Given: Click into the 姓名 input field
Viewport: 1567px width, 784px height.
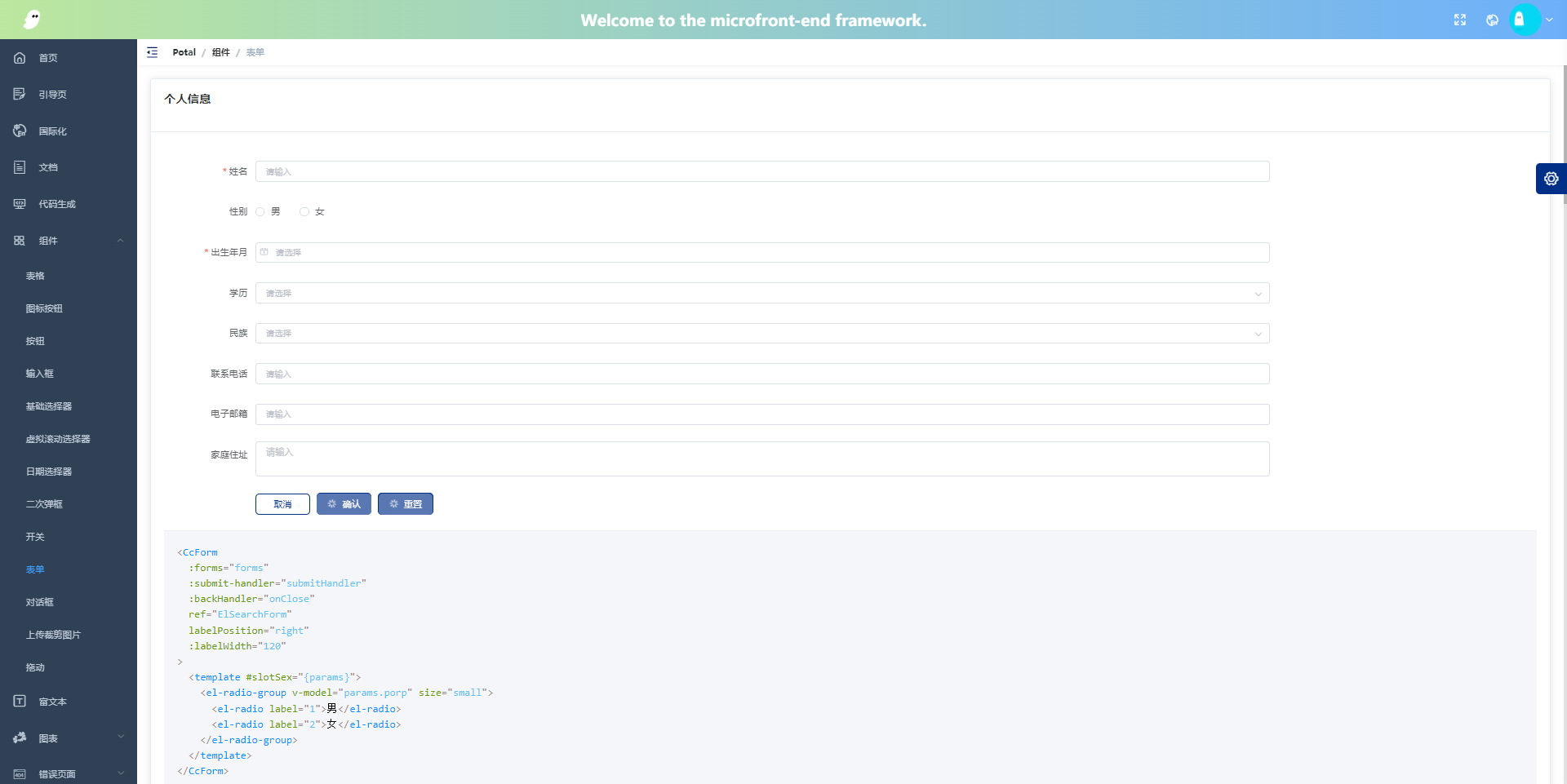Looking at the screenshot, I should 761,171.
